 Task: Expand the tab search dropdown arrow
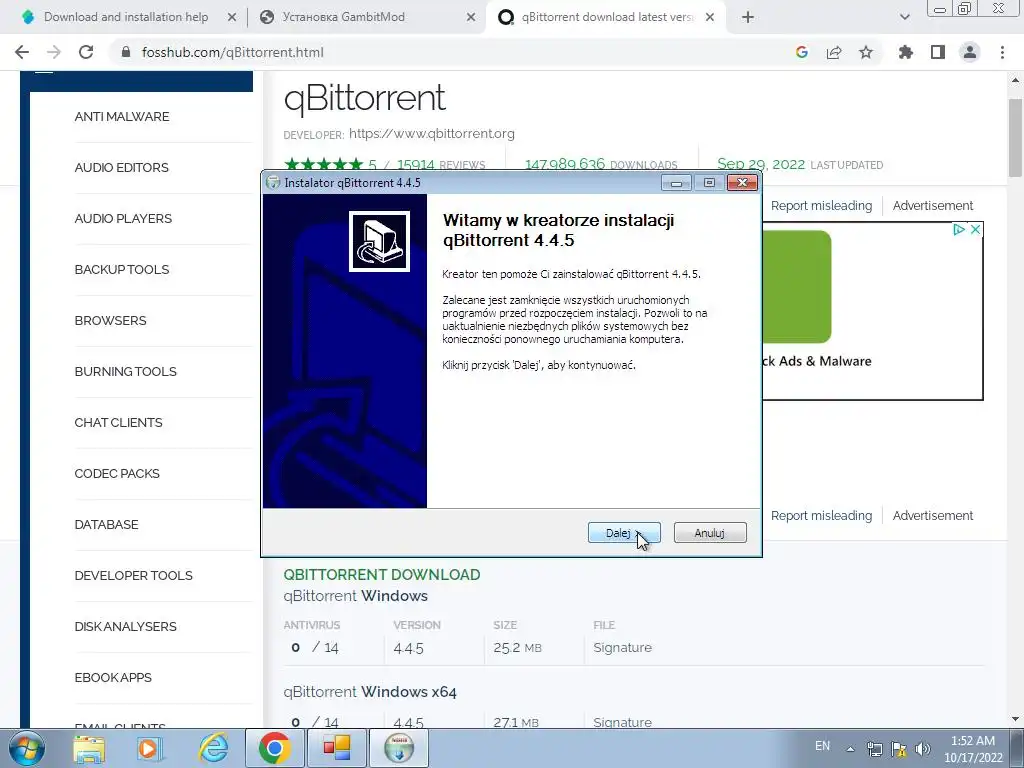[904, 18]
